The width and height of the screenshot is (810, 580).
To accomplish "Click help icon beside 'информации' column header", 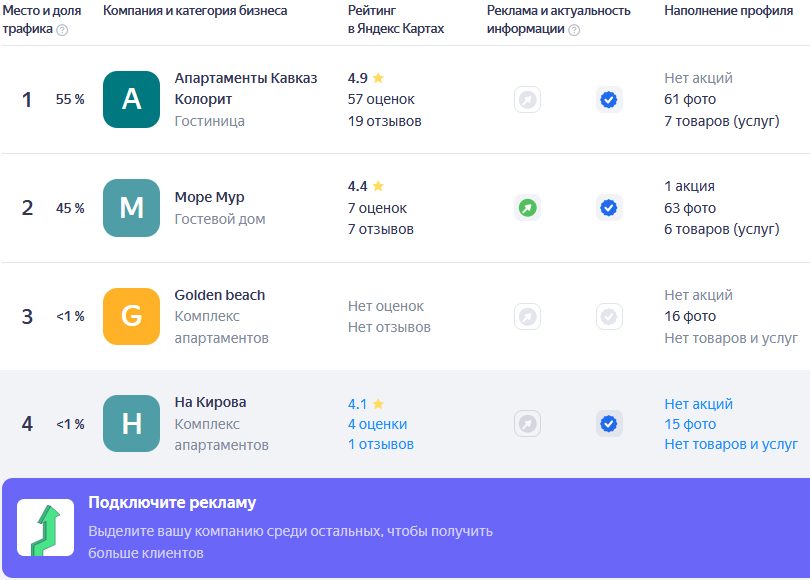I will [x=574, y=30].
